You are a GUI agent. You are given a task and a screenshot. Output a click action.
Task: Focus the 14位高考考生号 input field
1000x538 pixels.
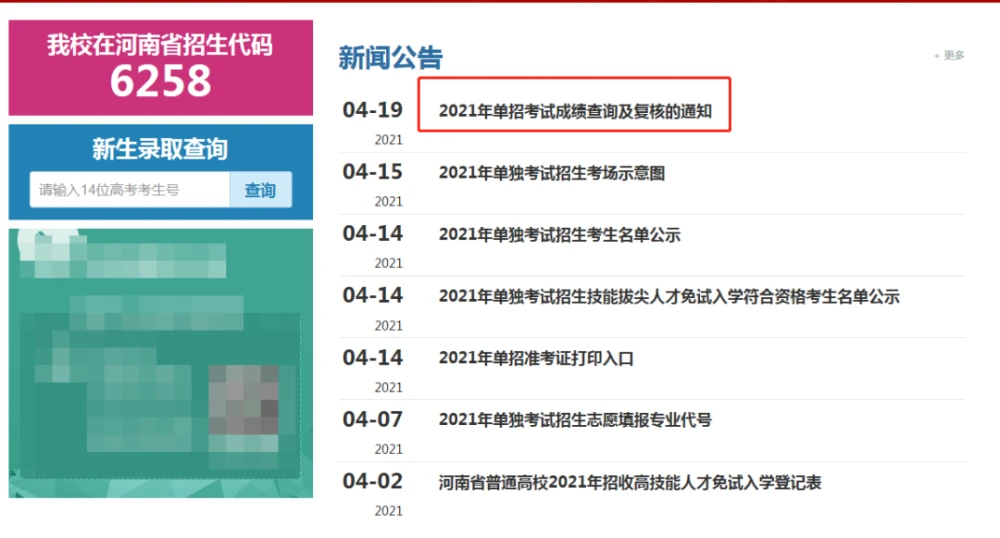130,190
